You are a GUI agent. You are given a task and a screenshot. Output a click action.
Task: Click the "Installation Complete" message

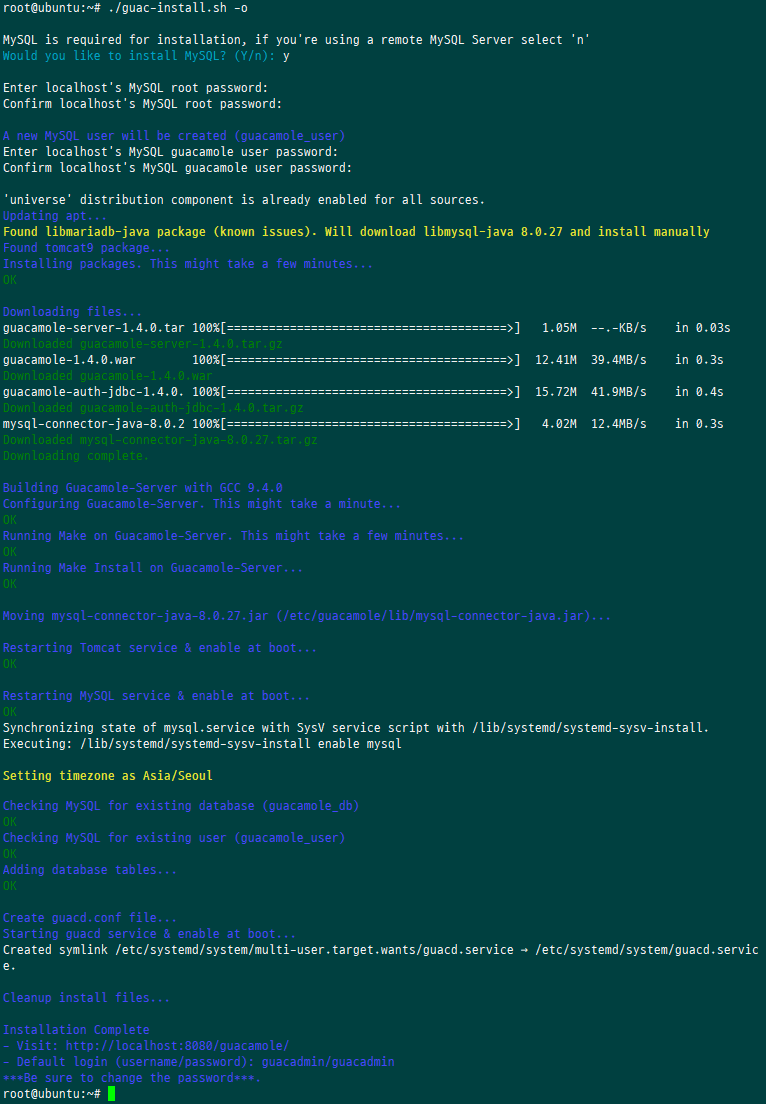click(x=76, y=1030)
